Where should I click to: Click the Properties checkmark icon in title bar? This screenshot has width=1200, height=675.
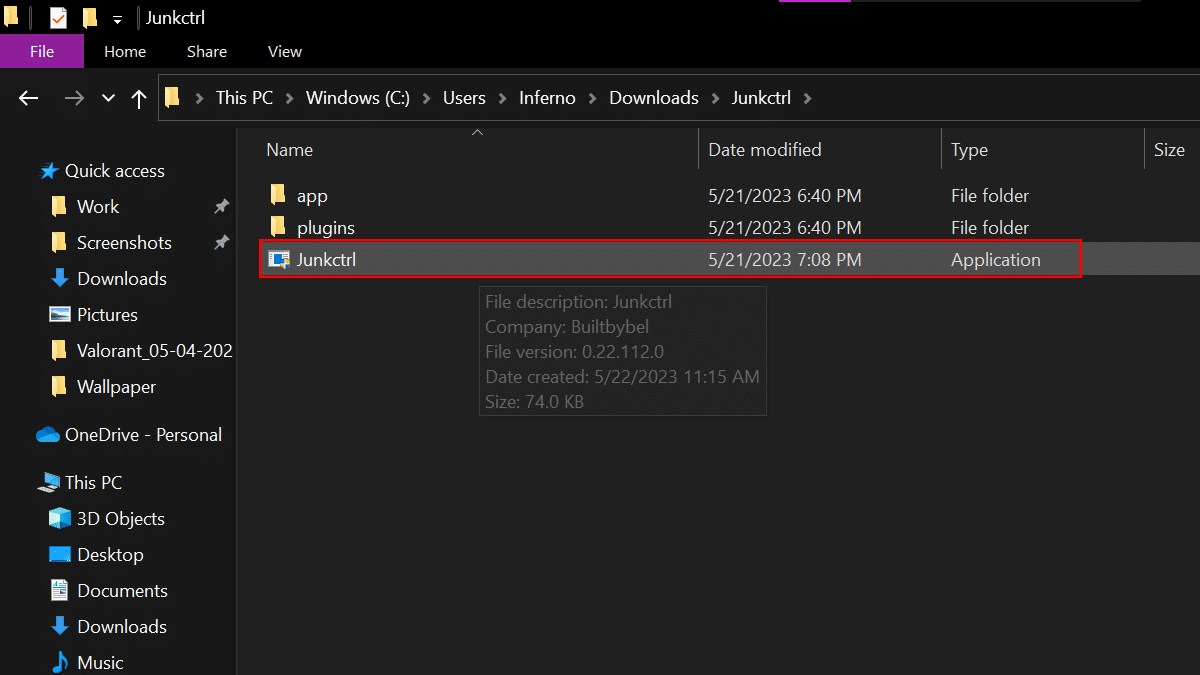coord(58,18)
